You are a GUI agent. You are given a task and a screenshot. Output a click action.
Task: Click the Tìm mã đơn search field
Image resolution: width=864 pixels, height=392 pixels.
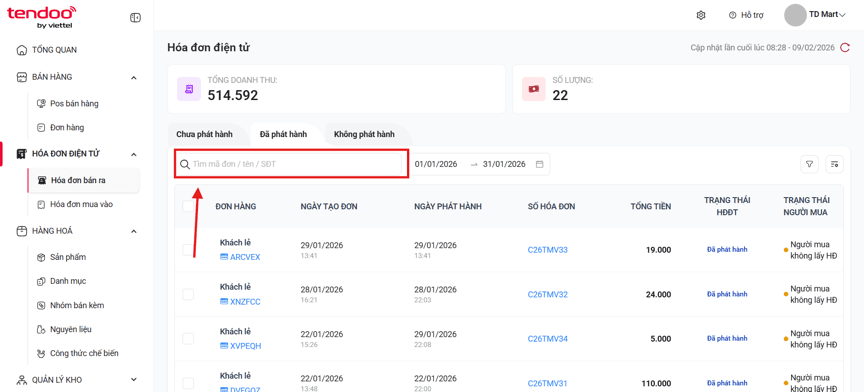click(291, 164)
